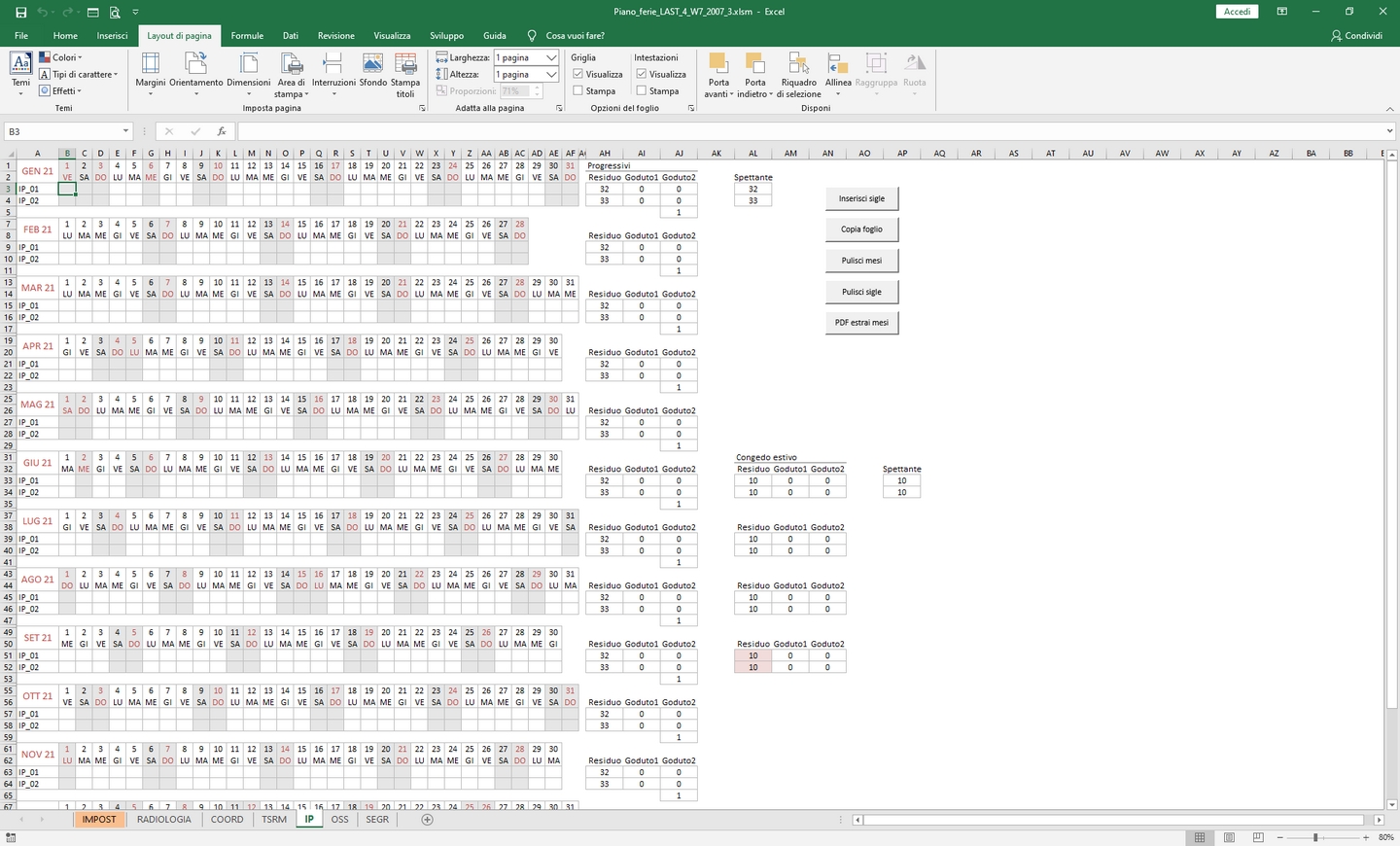Image resolution: width=1400 pixels, height=846 pixels.
Task: Click the Copia foglio button
Action: [x=861, y=229]
